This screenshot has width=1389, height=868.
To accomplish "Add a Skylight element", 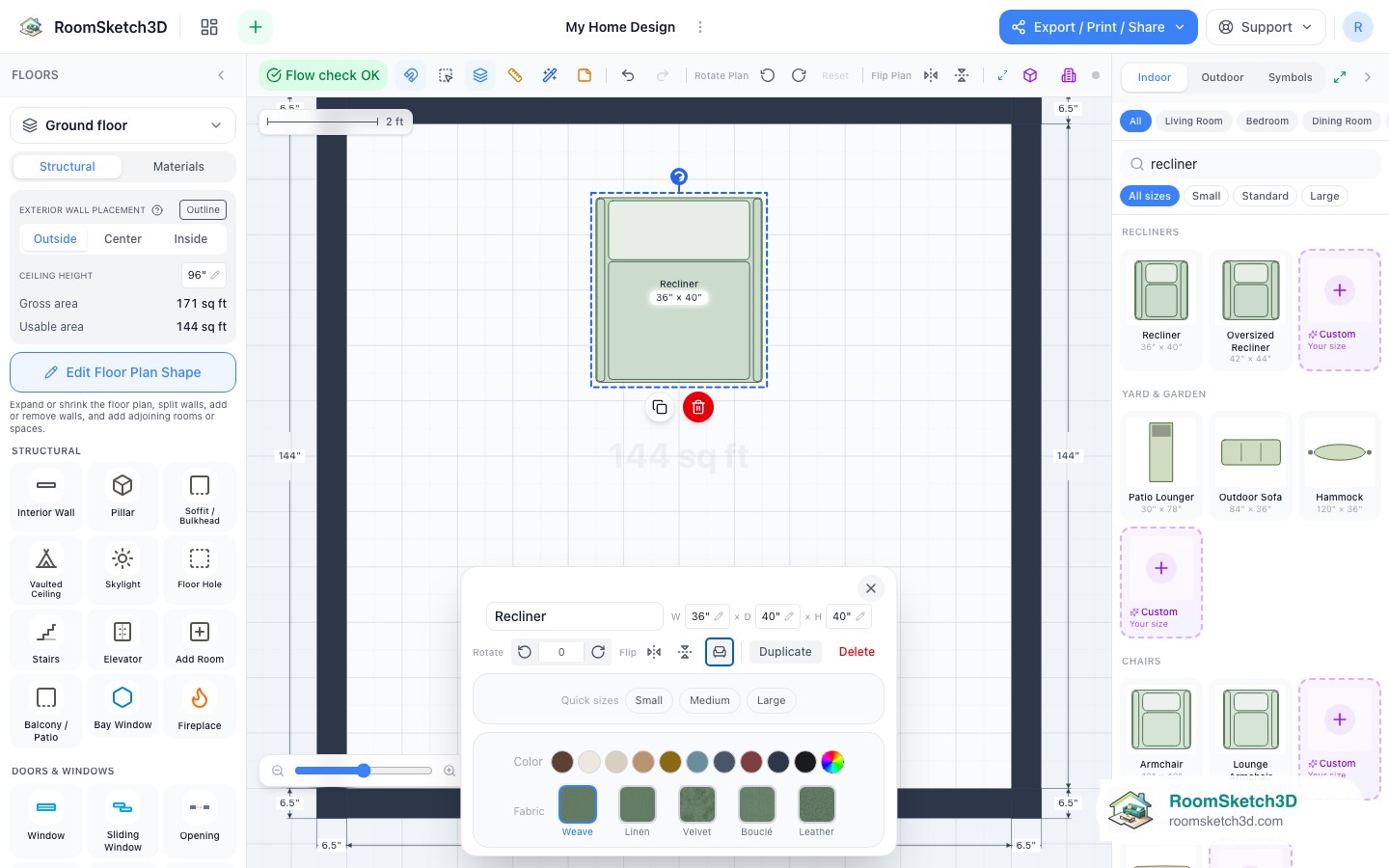I will click(x=123, y=568).
